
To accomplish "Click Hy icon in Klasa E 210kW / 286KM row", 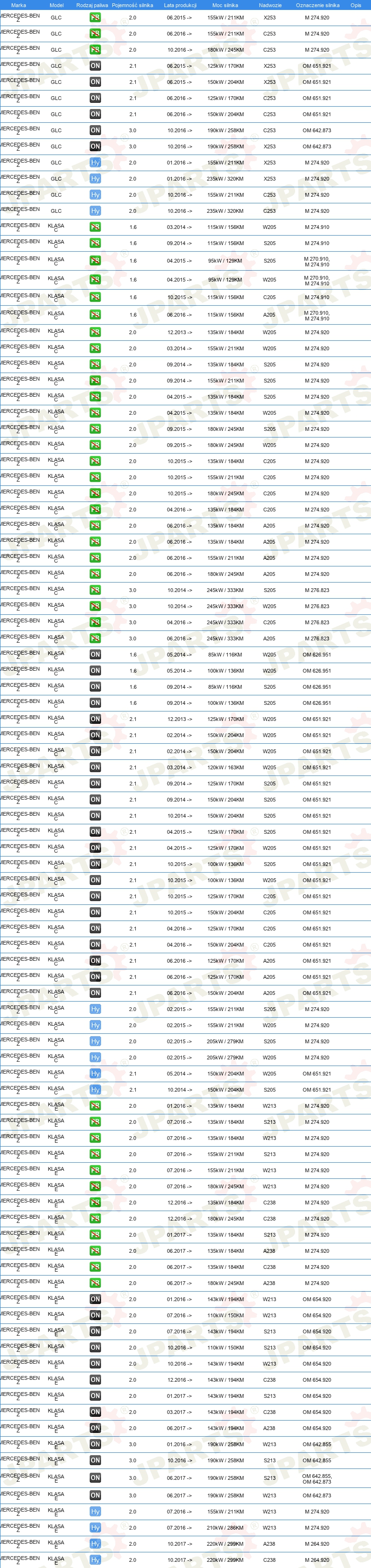I will pyautogui.click(x=95, y=1527).
